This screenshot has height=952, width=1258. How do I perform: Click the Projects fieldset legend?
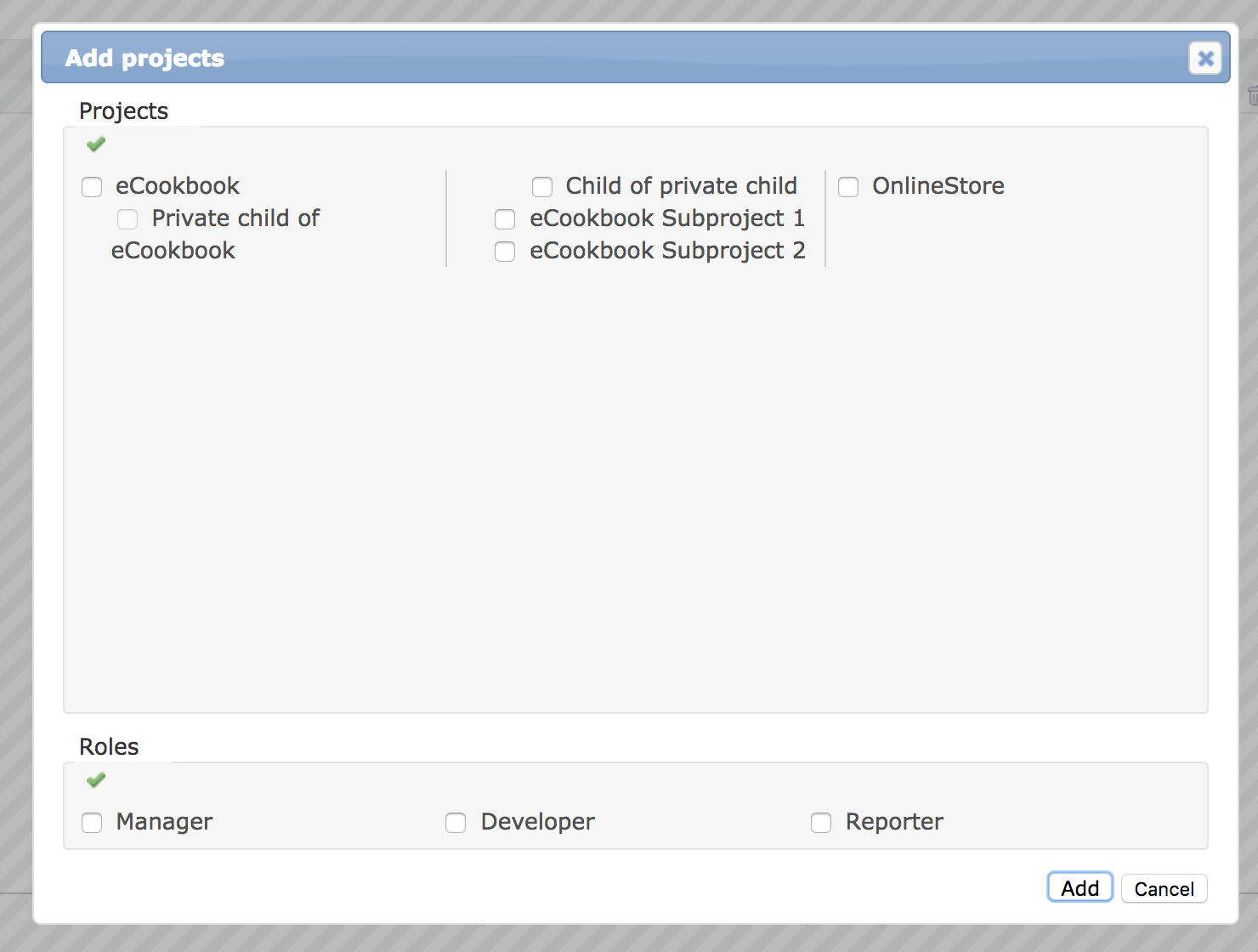pos(124,110)
